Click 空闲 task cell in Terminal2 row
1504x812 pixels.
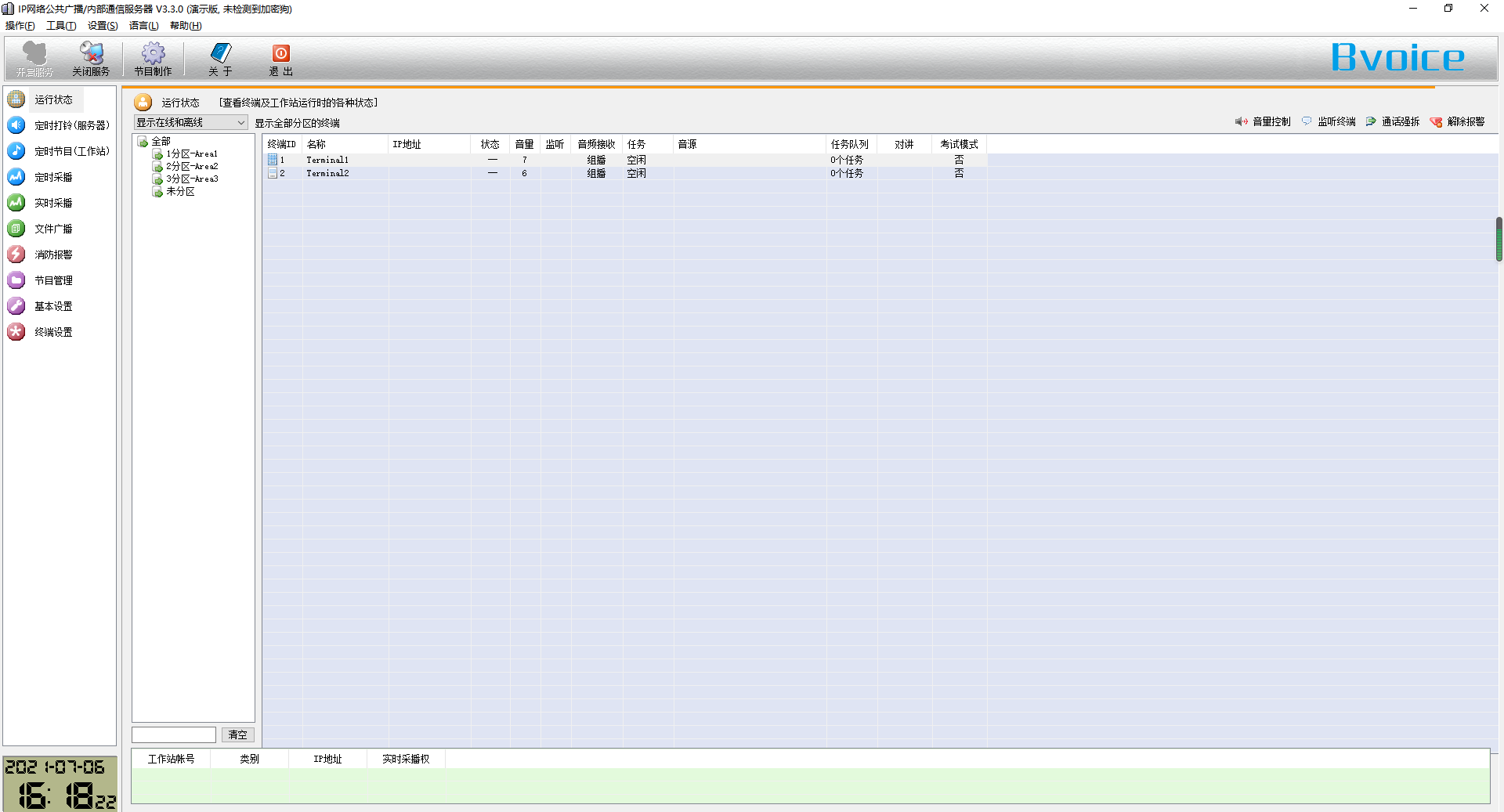click(637, 173)
